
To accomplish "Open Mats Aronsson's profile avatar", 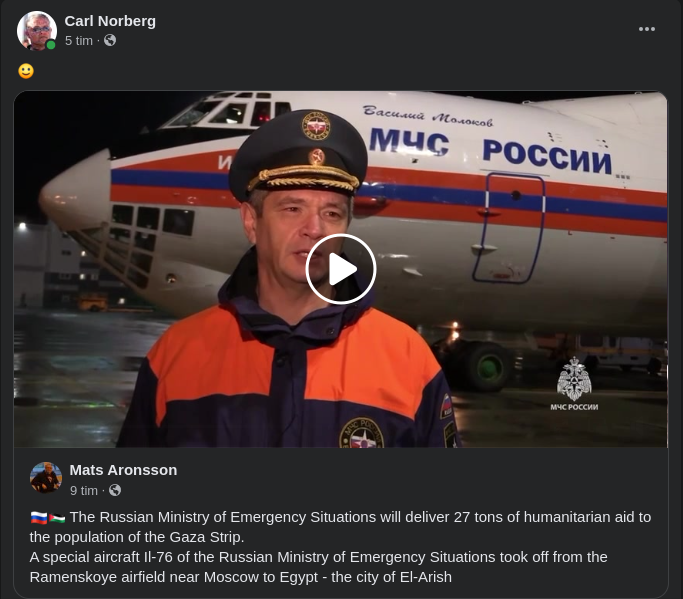I will tap(46, 478).
